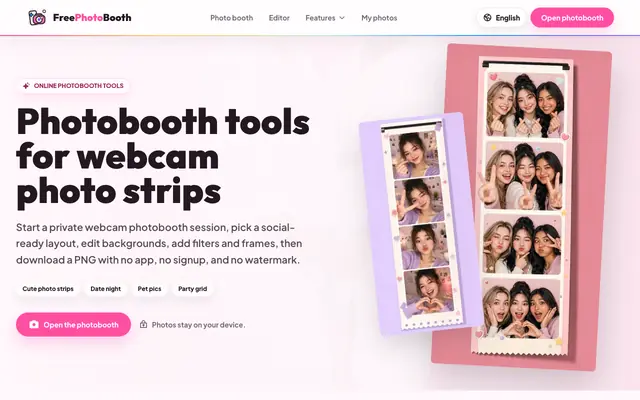Click the Start a private webcam description paragraph
Screen dimensions: 640x400
tap(159, 243)
